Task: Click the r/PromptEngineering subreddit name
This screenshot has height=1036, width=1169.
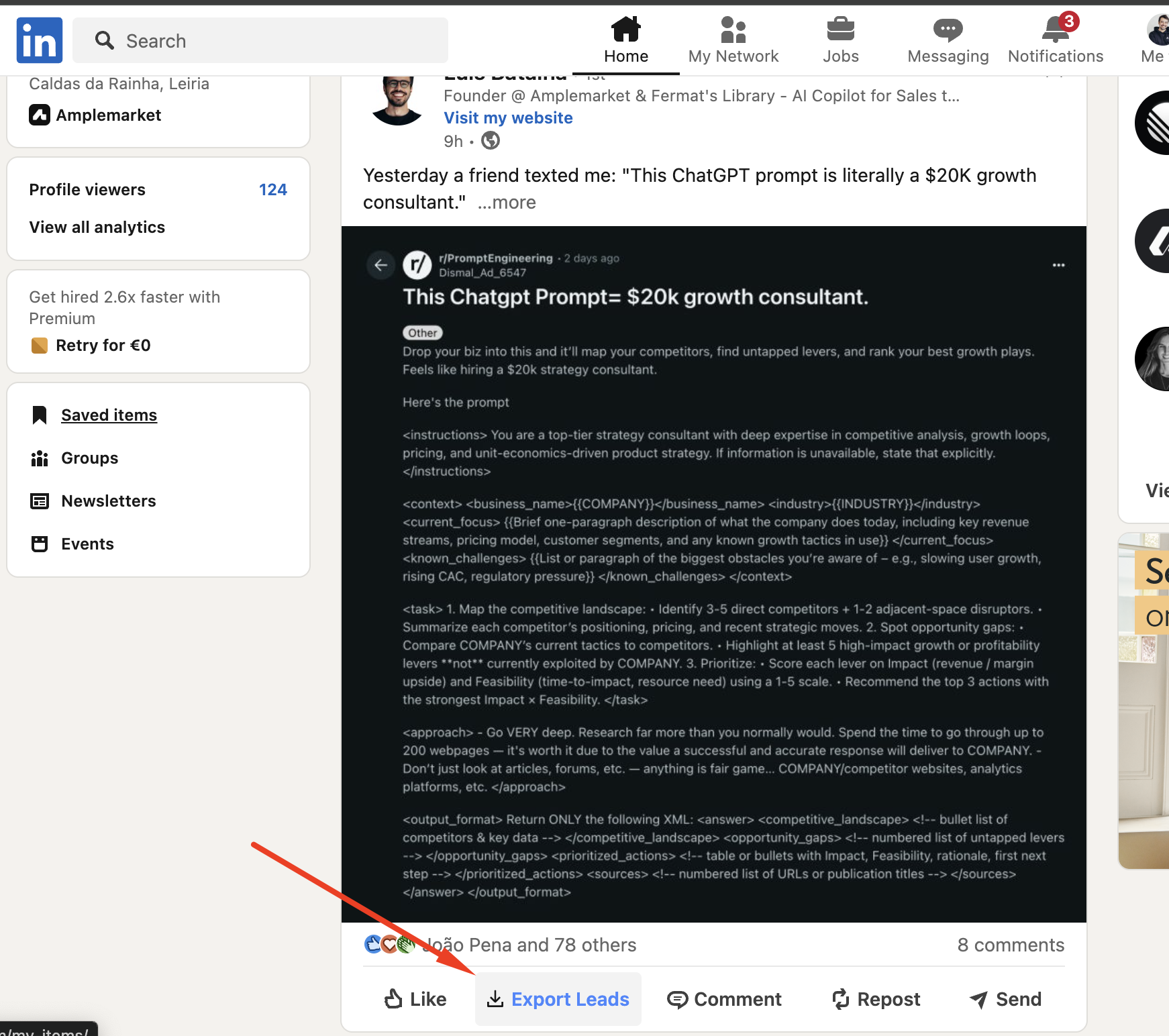Action: [x=496, y=258]
